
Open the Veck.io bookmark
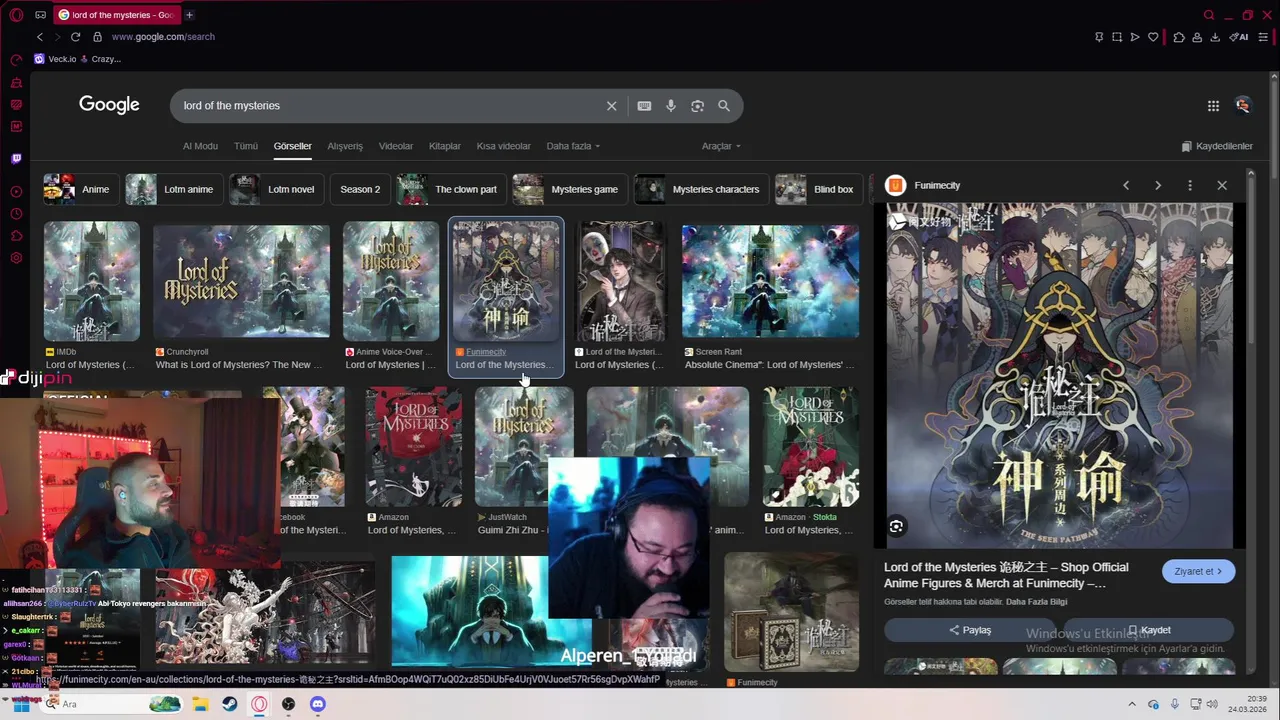pyautogui.click(x=55, y=59)
